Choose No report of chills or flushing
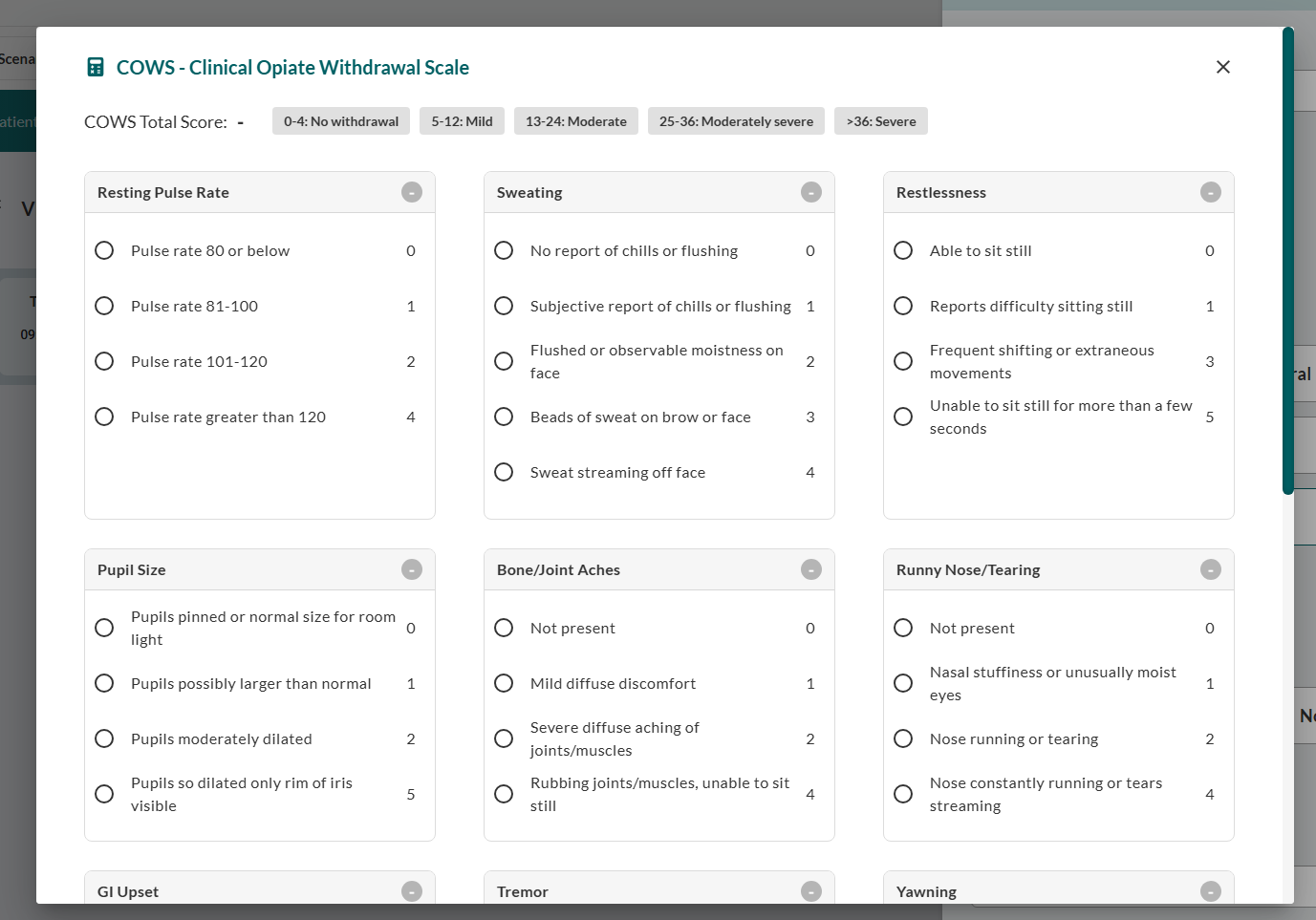The image size is (1316, 920). point(504,250)
